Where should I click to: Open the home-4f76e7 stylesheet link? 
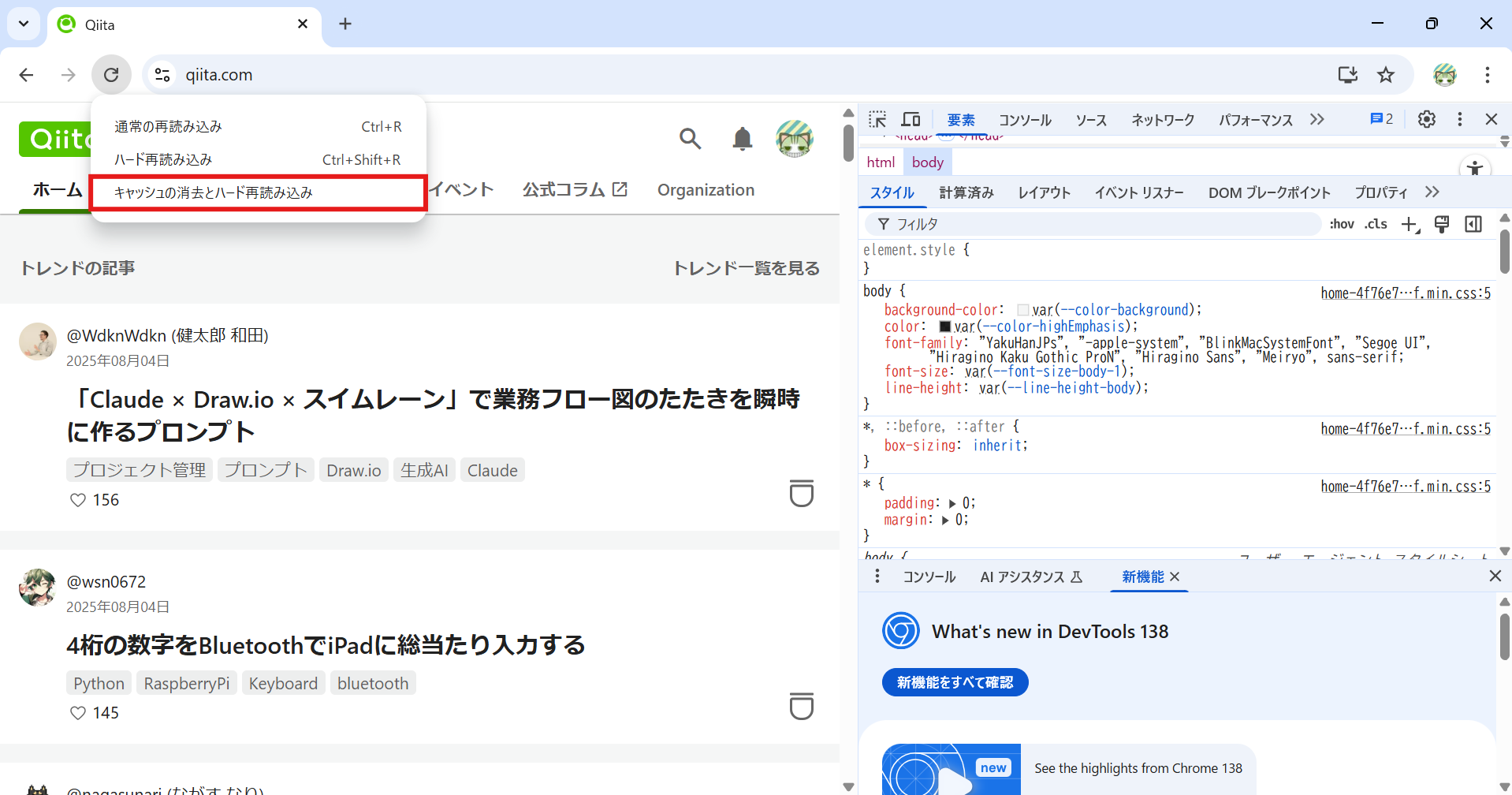click(1405, 293)
